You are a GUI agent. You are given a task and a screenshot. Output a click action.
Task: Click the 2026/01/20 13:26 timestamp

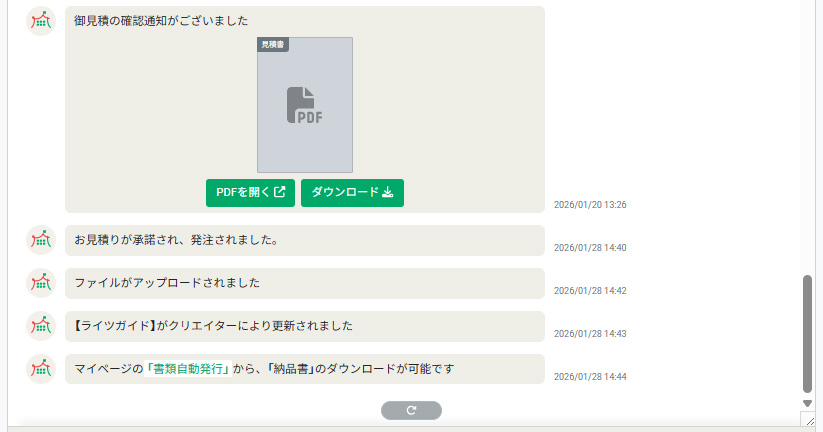(589, 205)
